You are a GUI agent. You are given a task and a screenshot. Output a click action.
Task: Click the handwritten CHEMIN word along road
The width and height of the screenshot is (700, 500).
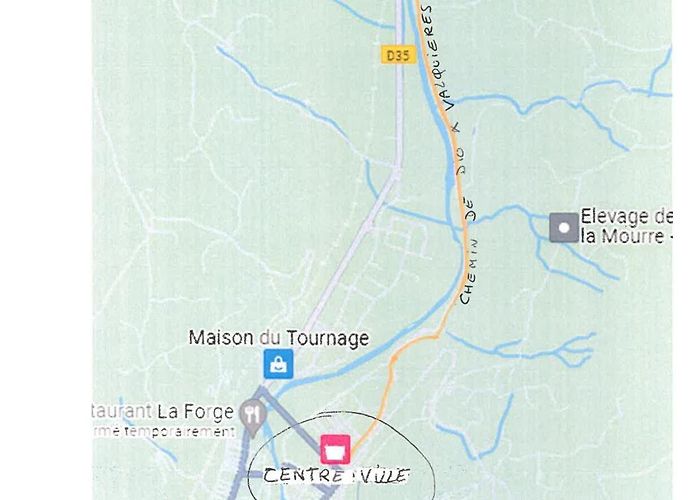(x=468, y=271)
